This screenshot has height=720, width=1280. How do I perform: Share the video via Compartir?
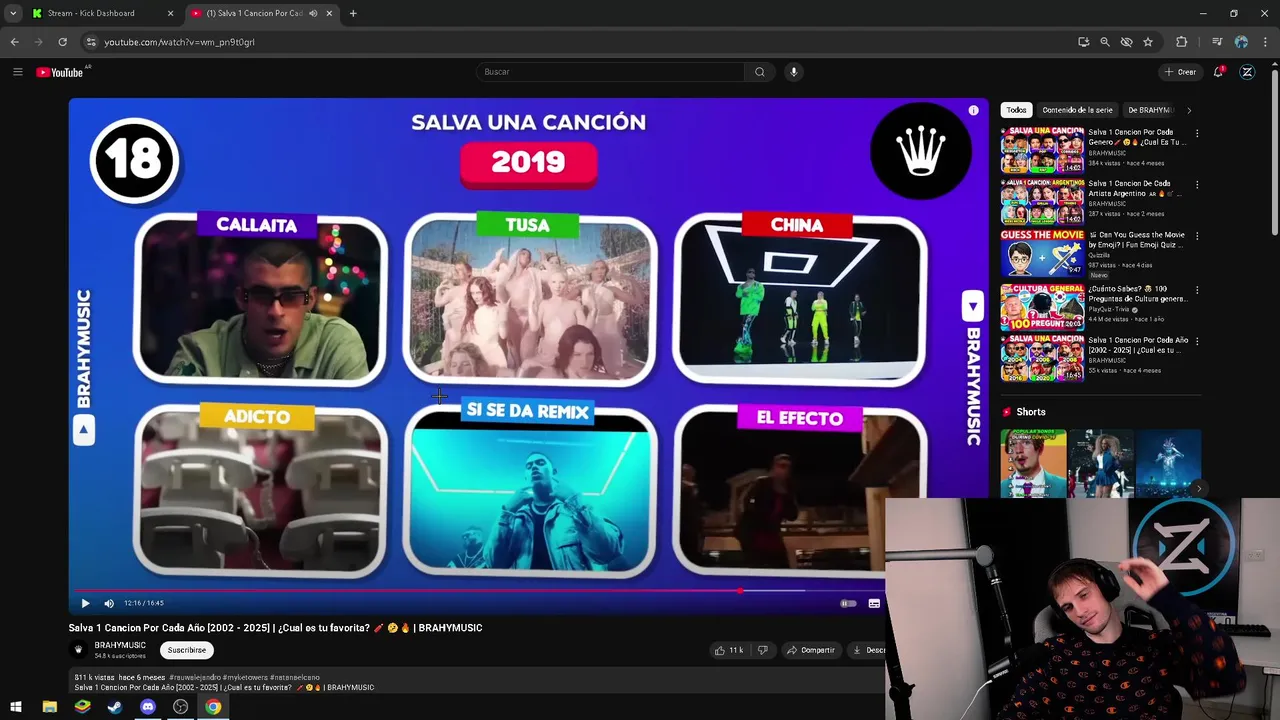(810, 650)
